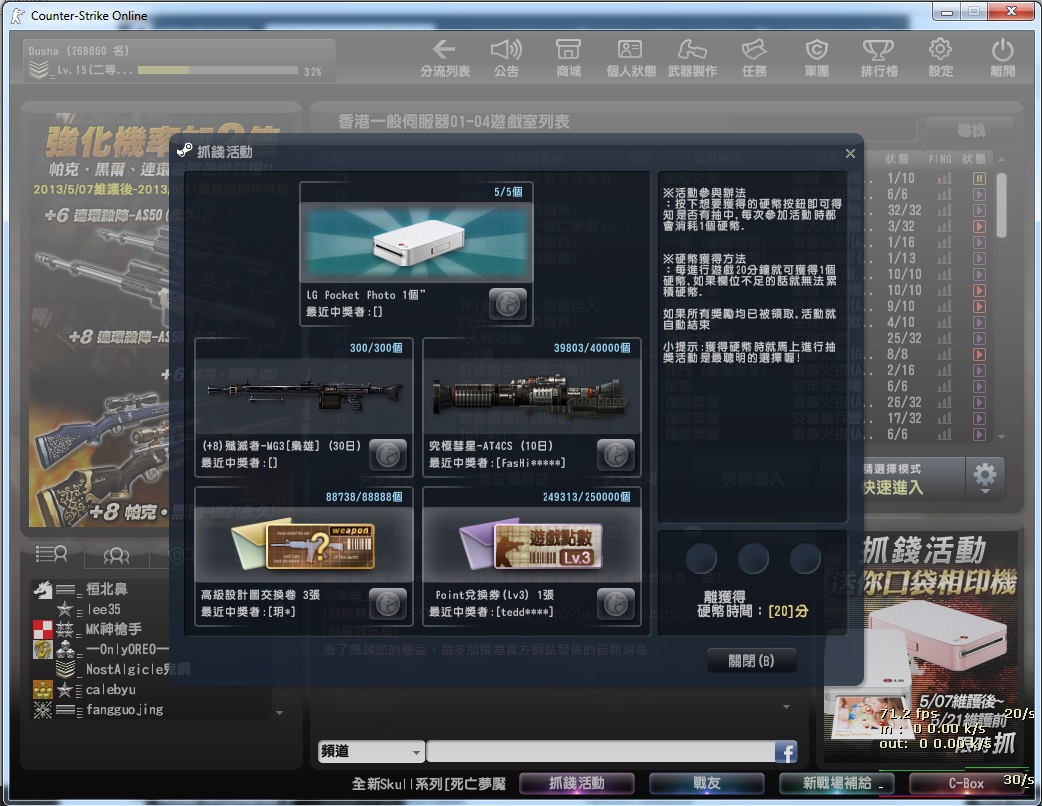Click status icon on the 3/32 row
This screenshot has width=1042, height=806.
979,227
